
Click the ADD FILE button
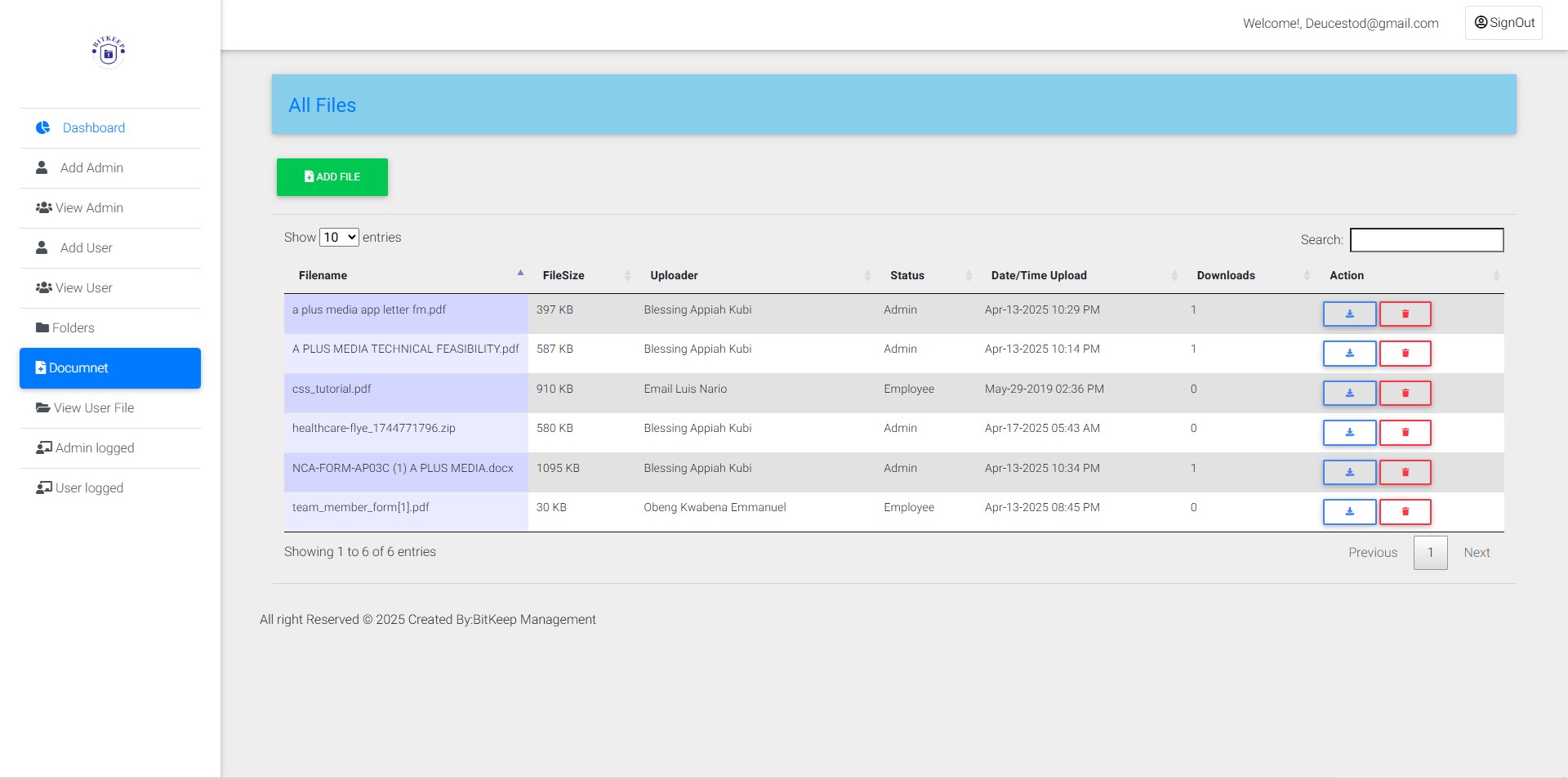pos(332,177)
